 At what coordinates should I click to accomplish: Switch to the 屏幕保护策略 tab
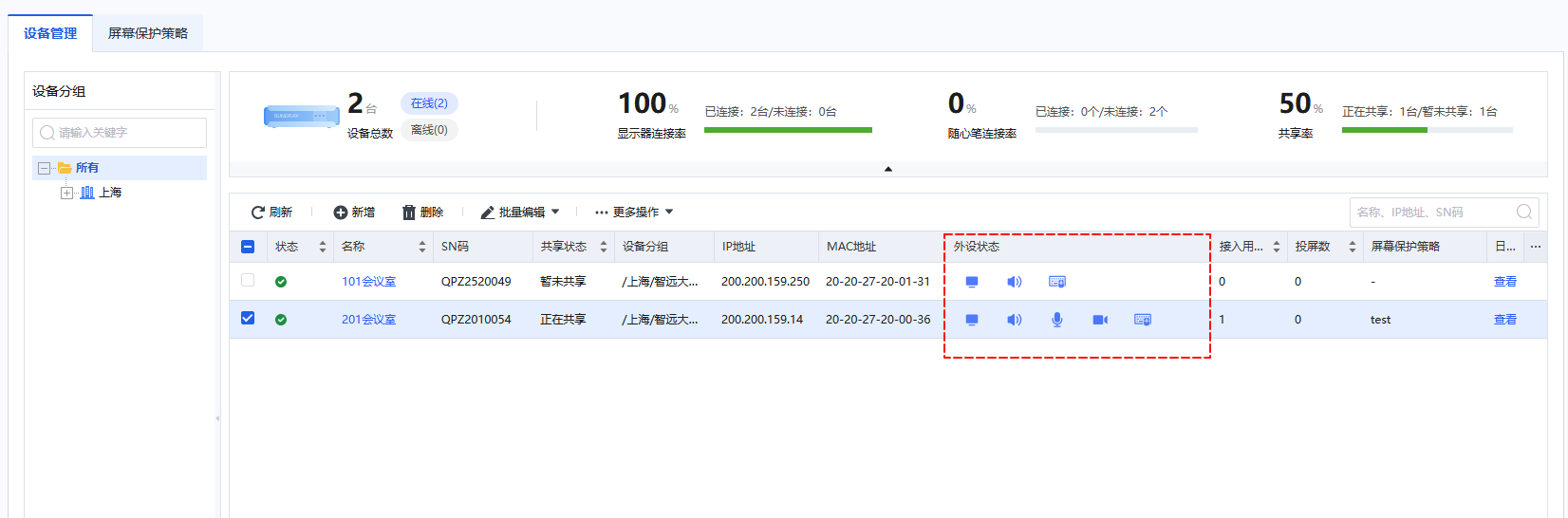[148, 33]
